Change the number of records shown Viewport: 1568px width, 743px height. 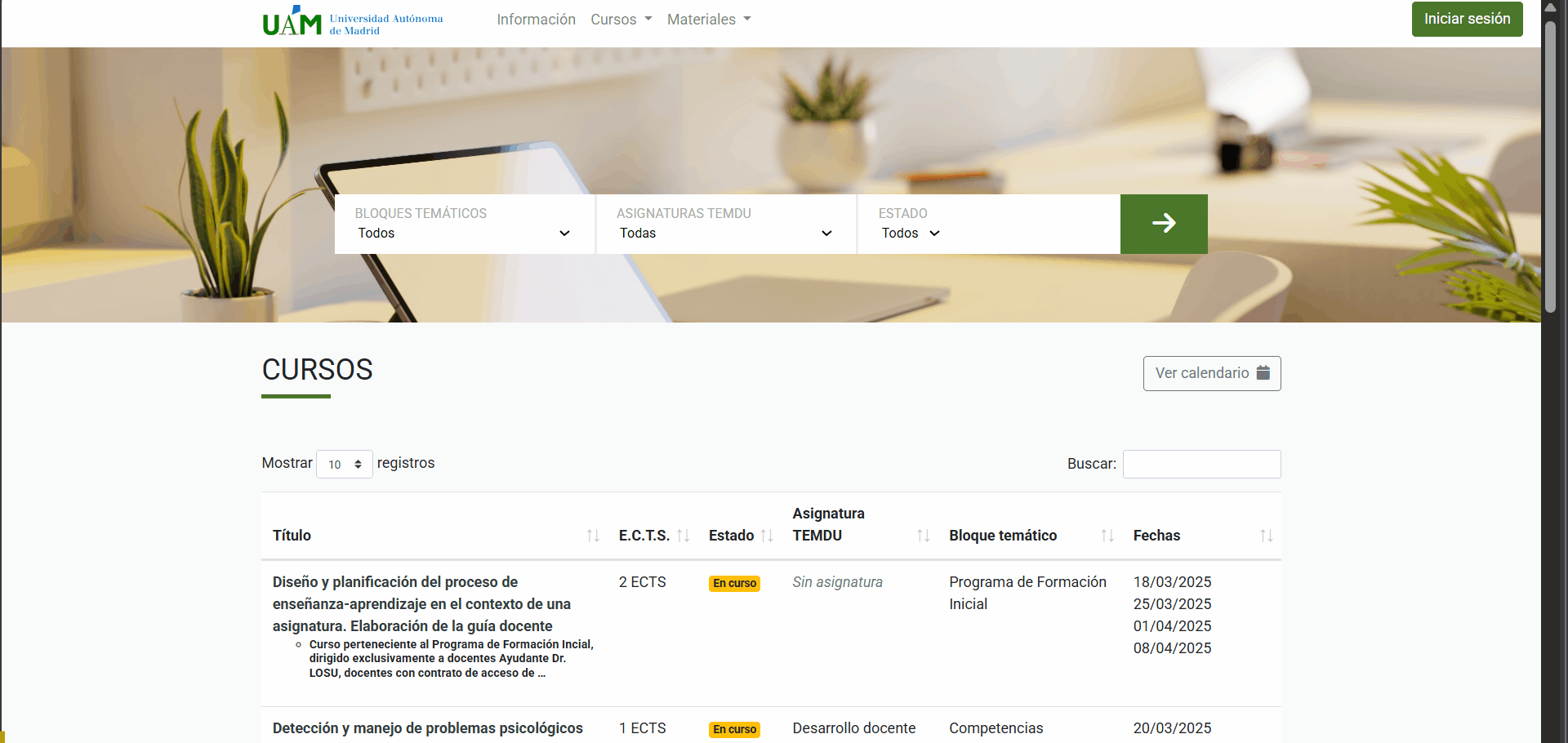(344, 465)
